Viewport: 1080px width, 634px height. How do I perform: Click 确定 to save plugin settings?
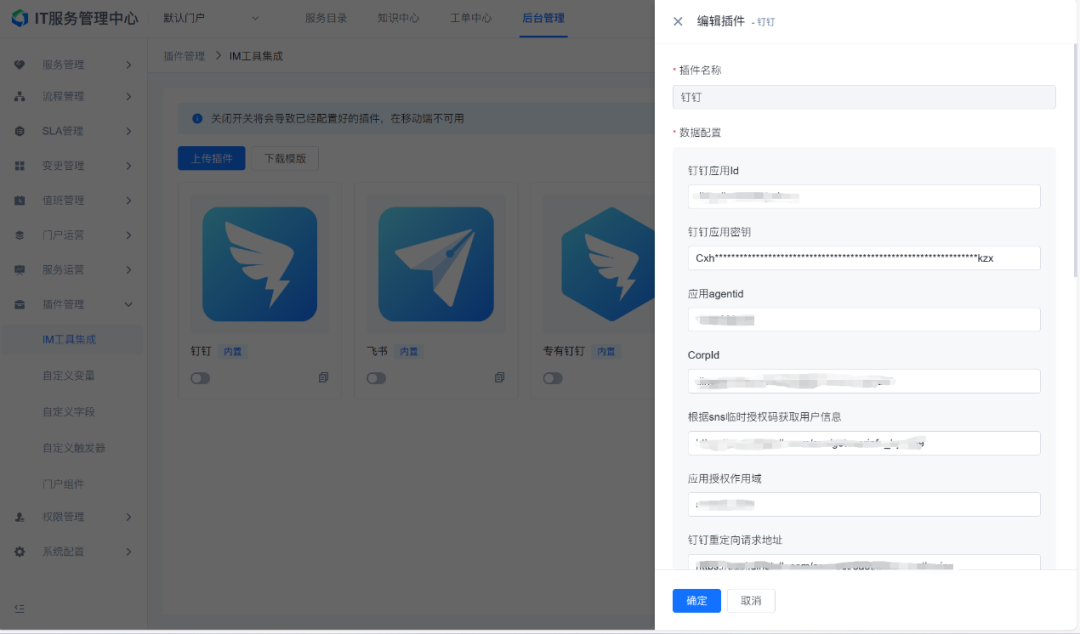[696, 601]
